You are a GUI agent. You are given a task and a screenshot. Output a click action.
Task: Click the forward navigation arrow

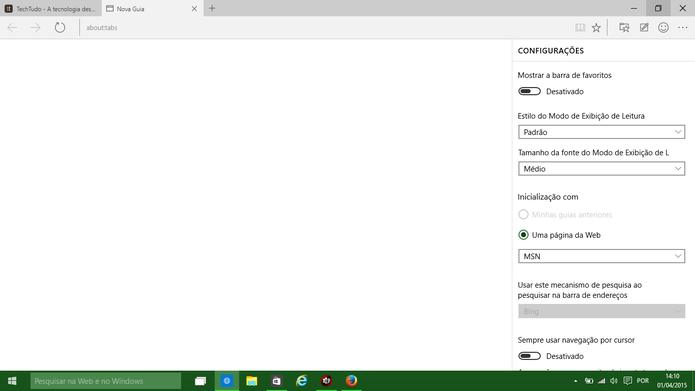point(35,27)
